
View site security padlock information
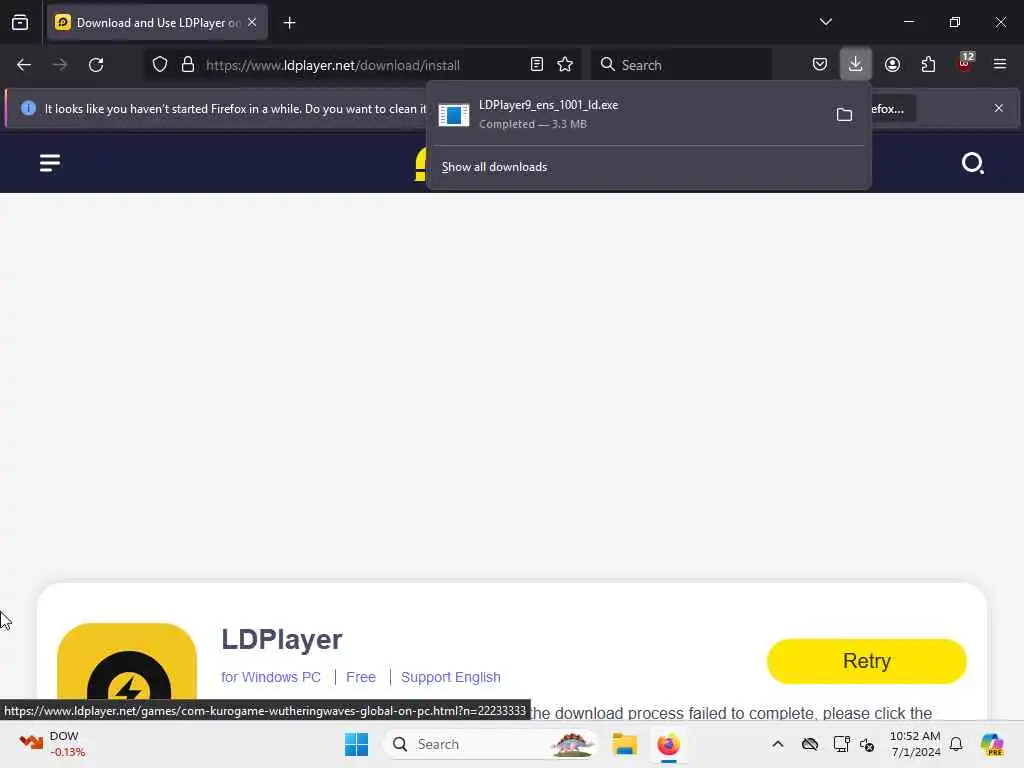[188, 65]
